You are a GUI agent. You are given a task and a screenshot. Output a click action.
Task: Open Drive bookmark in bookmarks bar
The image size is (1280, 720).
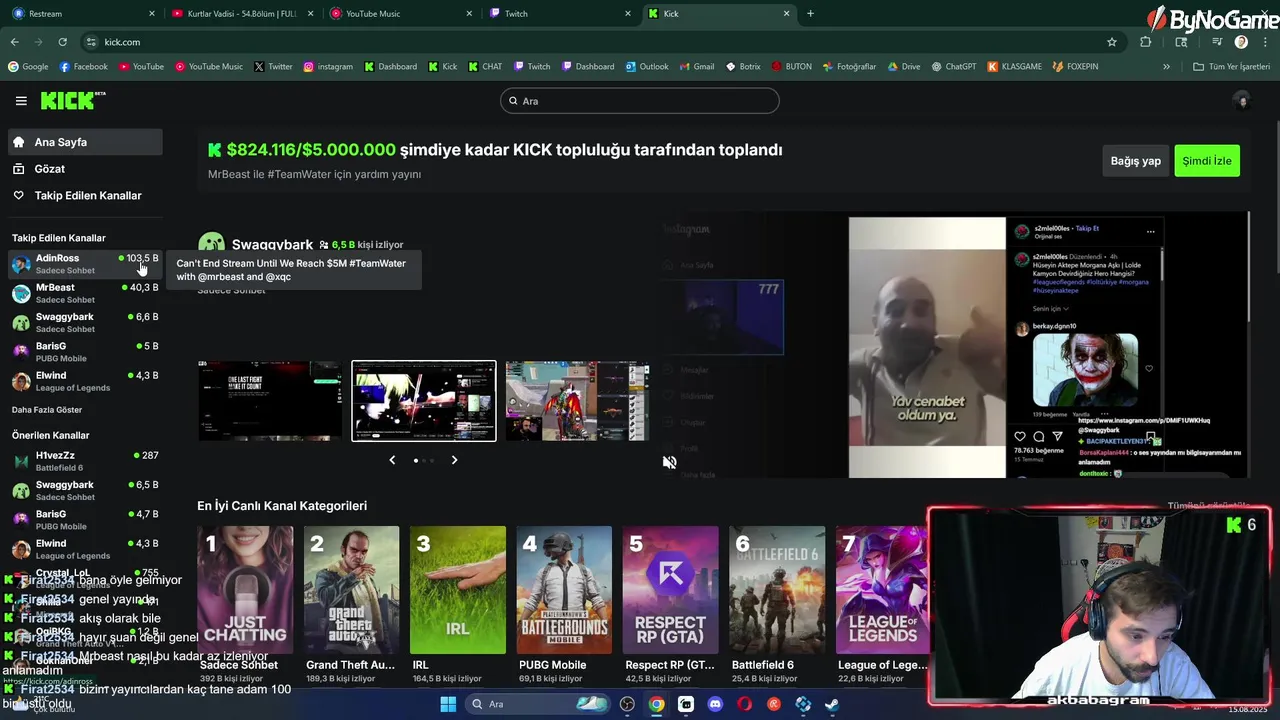click(903, 67)
